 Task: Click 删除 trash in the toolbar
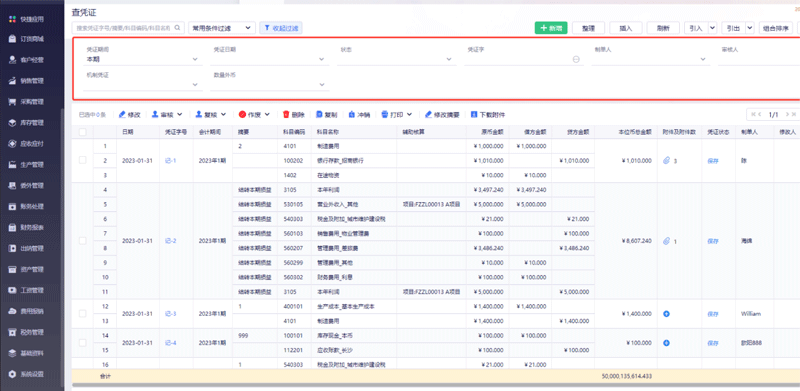(294, 115)
